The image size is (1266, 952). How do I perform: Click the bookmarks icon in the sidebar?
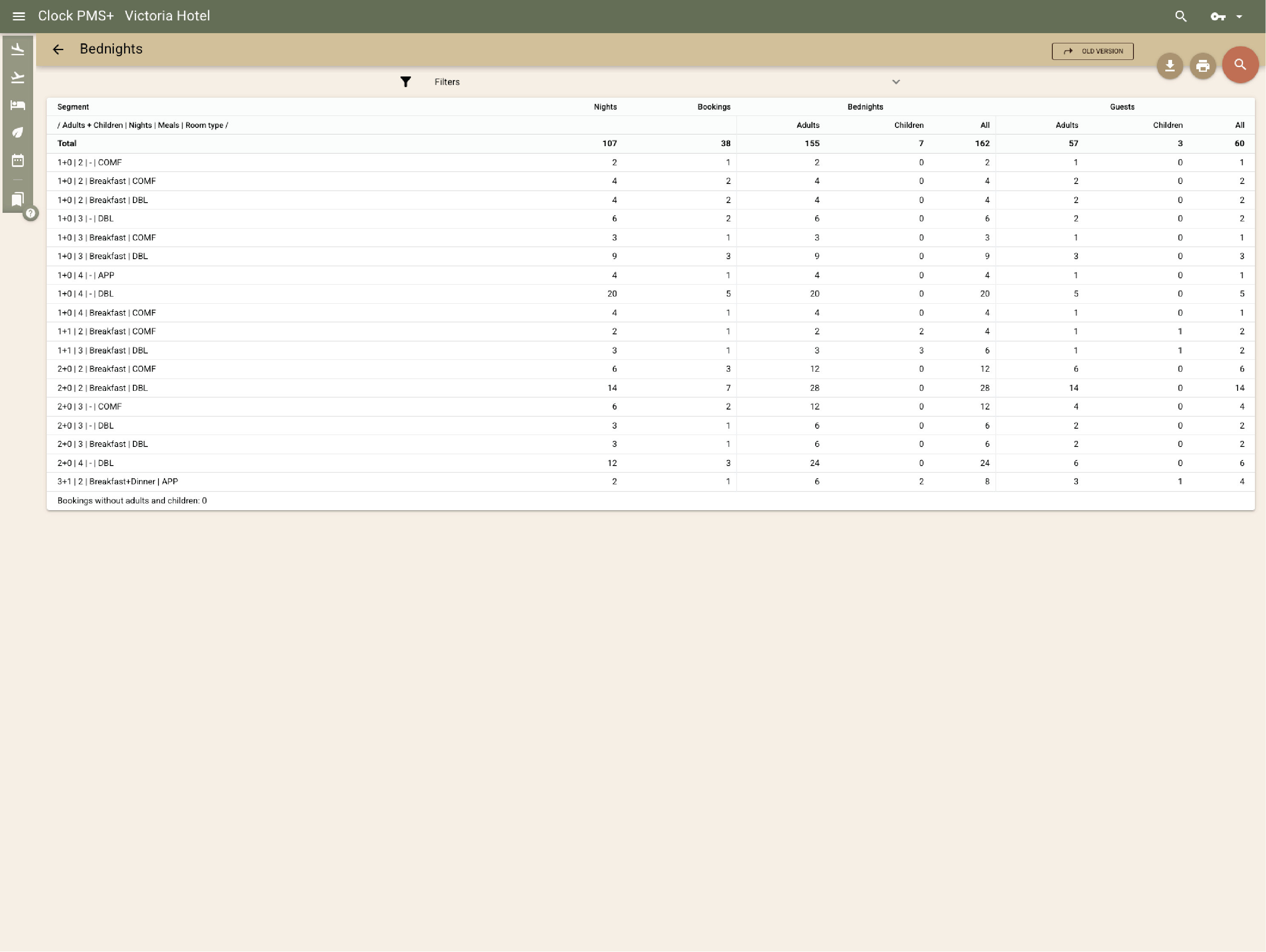18,199
